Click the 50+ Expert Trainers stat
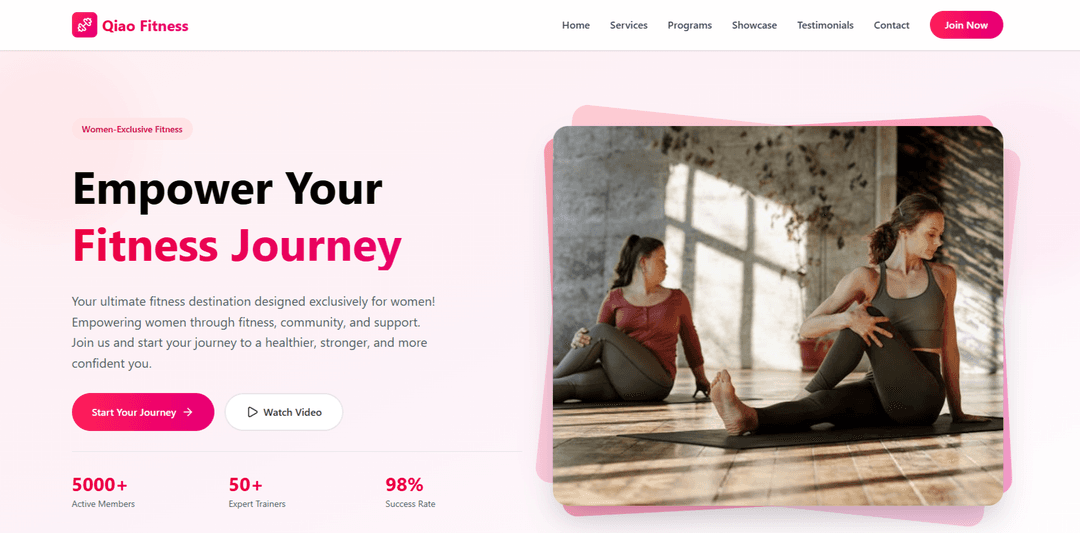The width and height of the screenshot is (1080, 533). [257, 492]
